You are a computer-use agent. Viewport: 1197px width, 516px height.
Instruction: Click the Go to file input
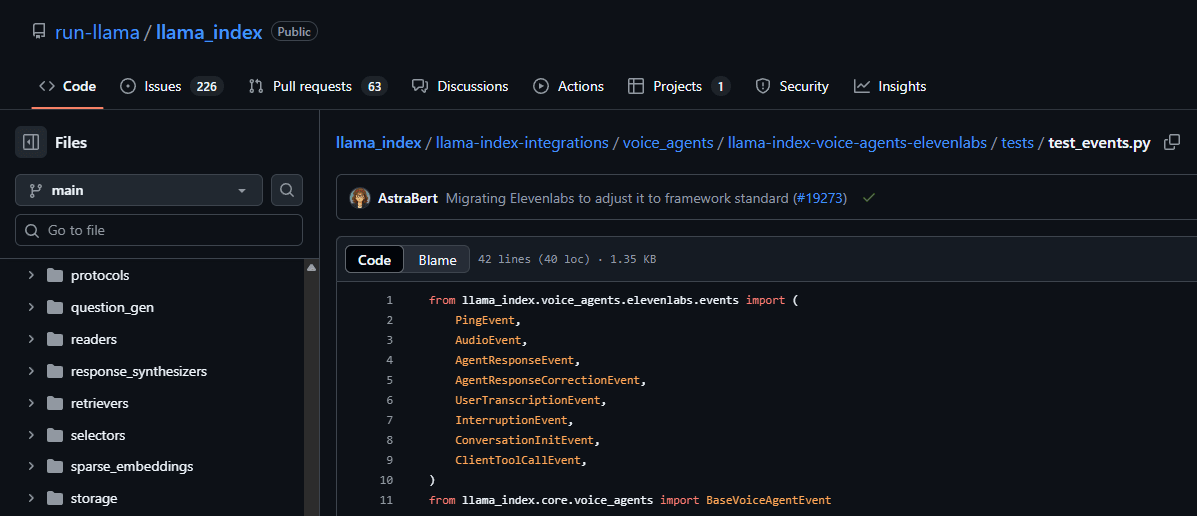point(159,230)
